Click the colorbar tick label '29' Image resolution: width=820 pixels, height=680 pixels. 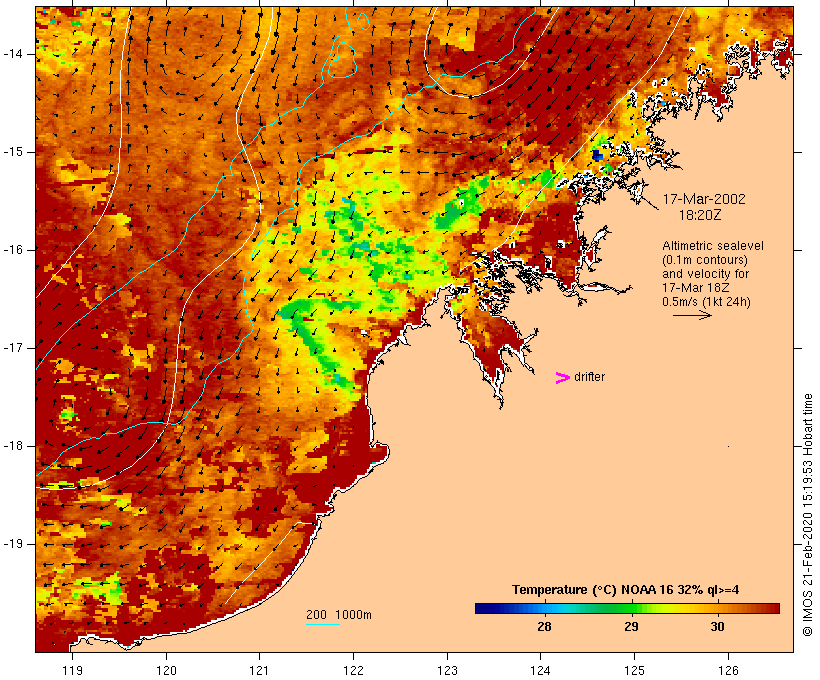tap(631, 627)
